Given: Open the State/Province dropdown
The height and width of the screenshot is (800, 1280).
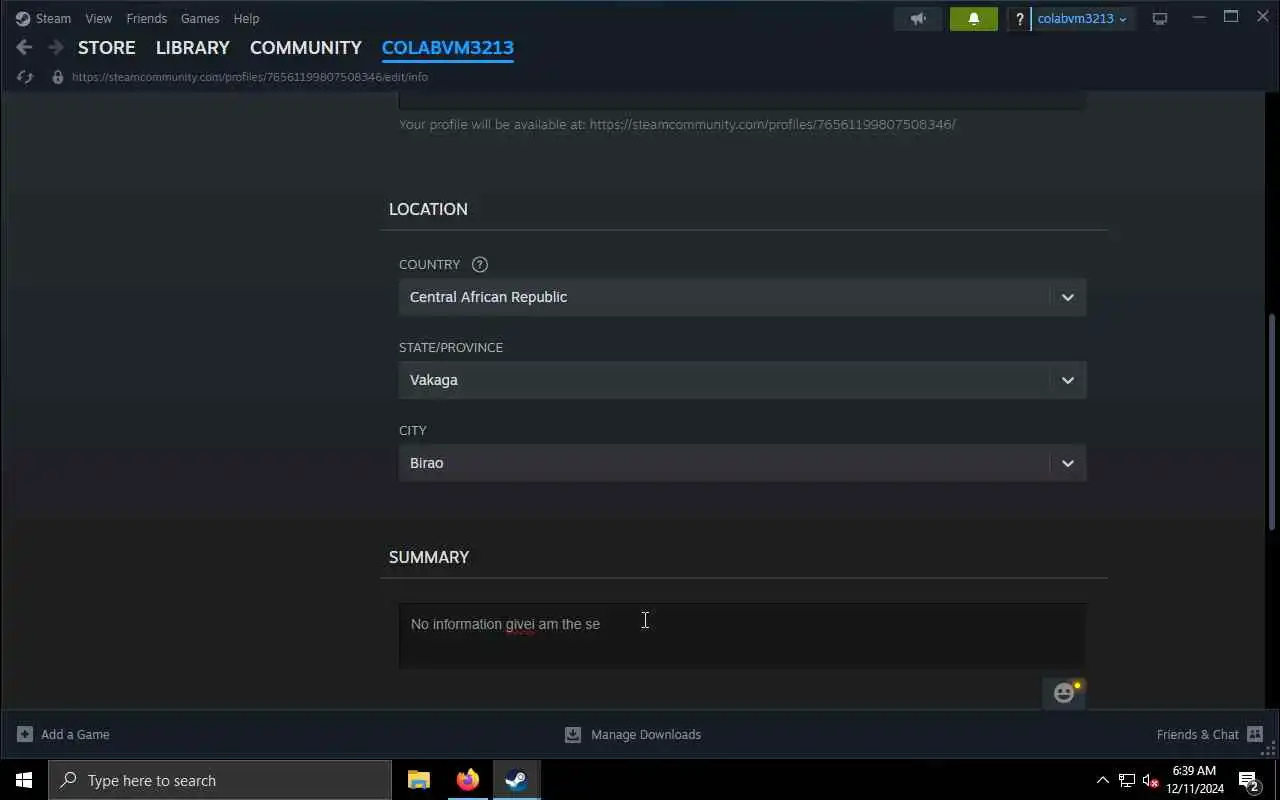Looking at the screenshot, I should tap(742, 380).
